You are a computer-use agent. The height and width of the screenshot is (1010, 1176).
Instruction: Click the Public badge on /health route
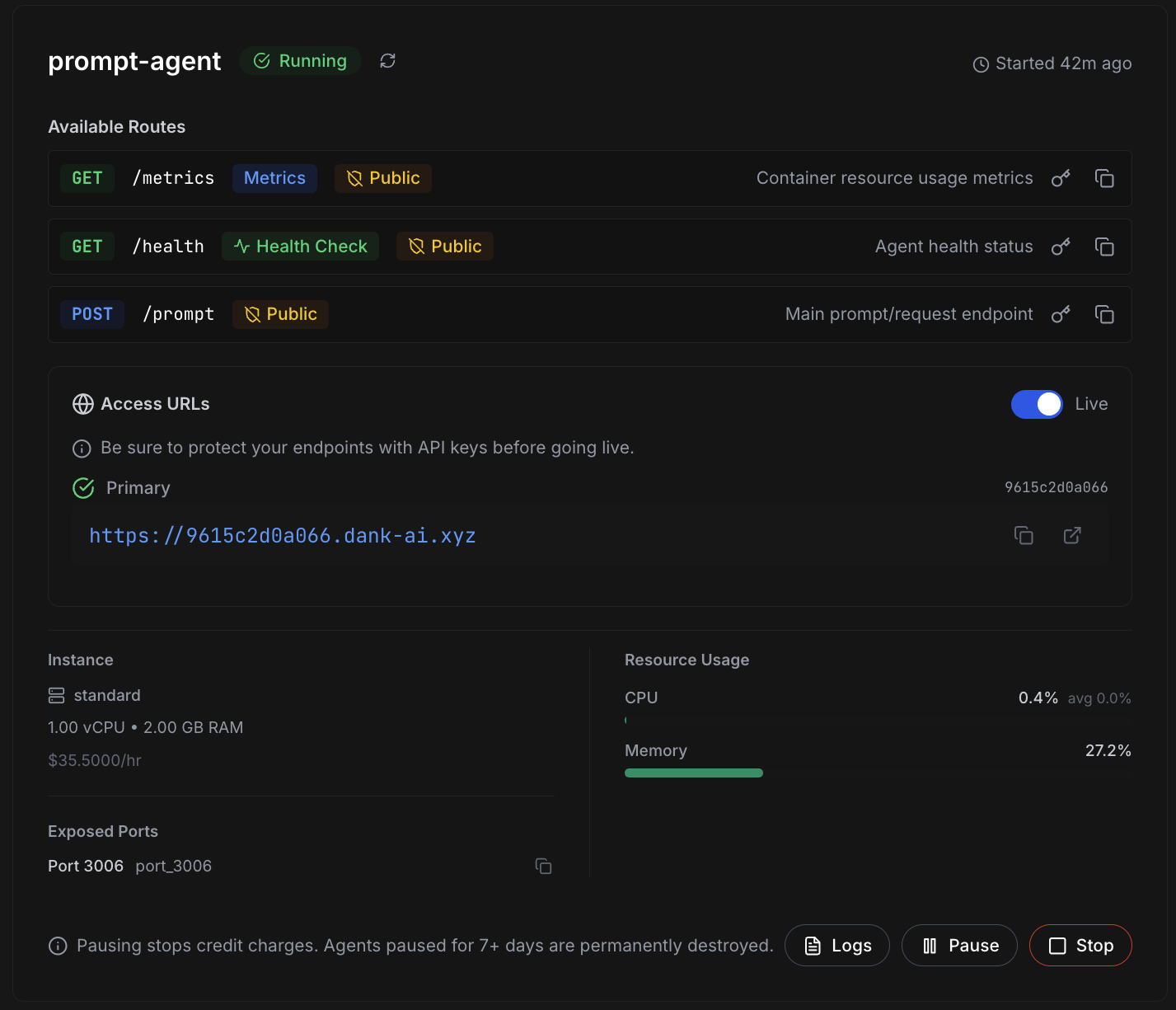click(x=444, y=246)
